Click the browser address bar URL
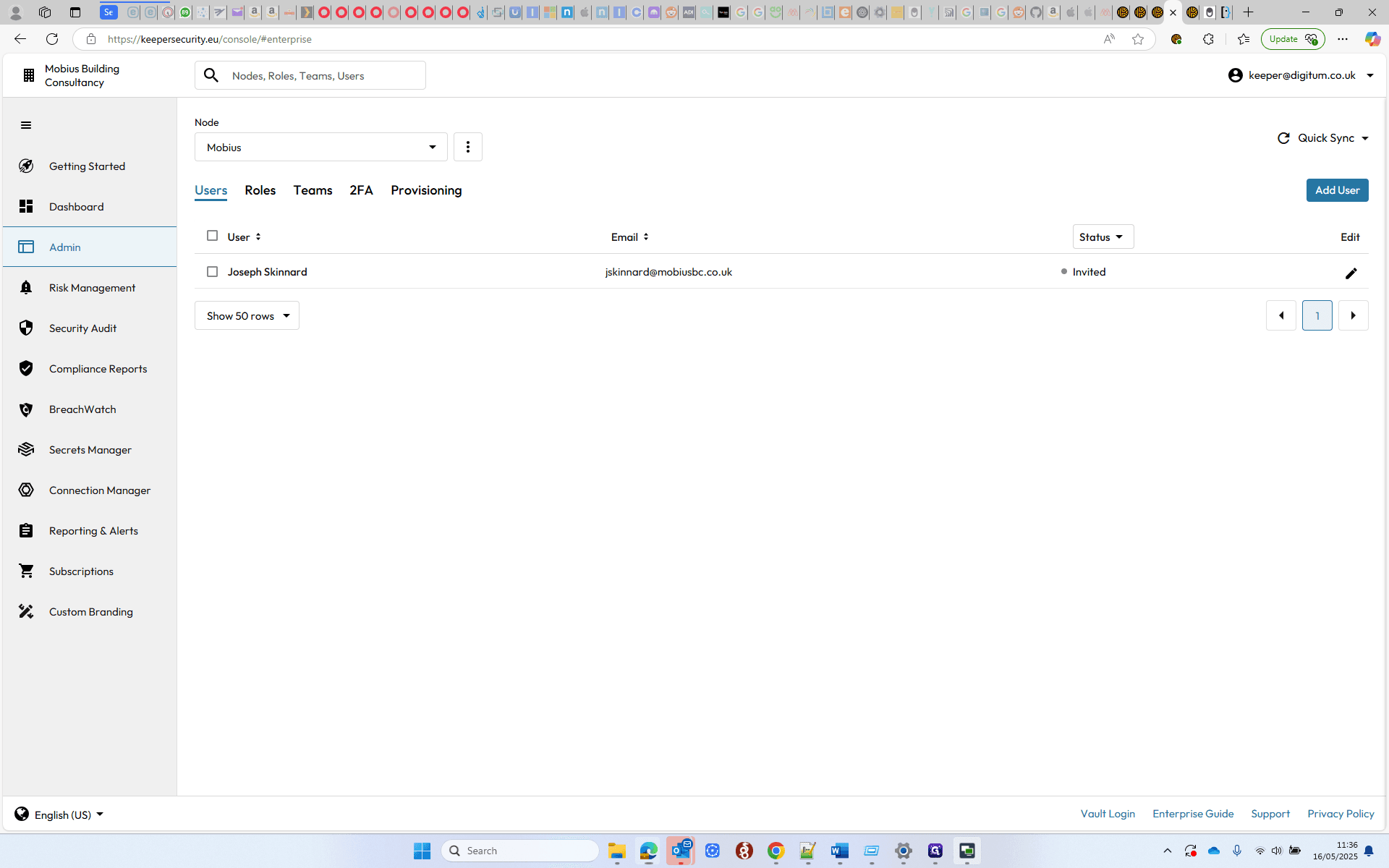The width and height of the screenshot is (1389, 868). 210,39
